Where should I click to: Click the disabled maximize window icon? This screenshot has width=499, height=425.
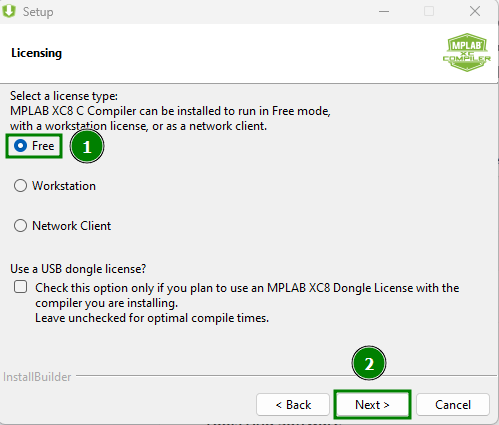pos(429,11)
